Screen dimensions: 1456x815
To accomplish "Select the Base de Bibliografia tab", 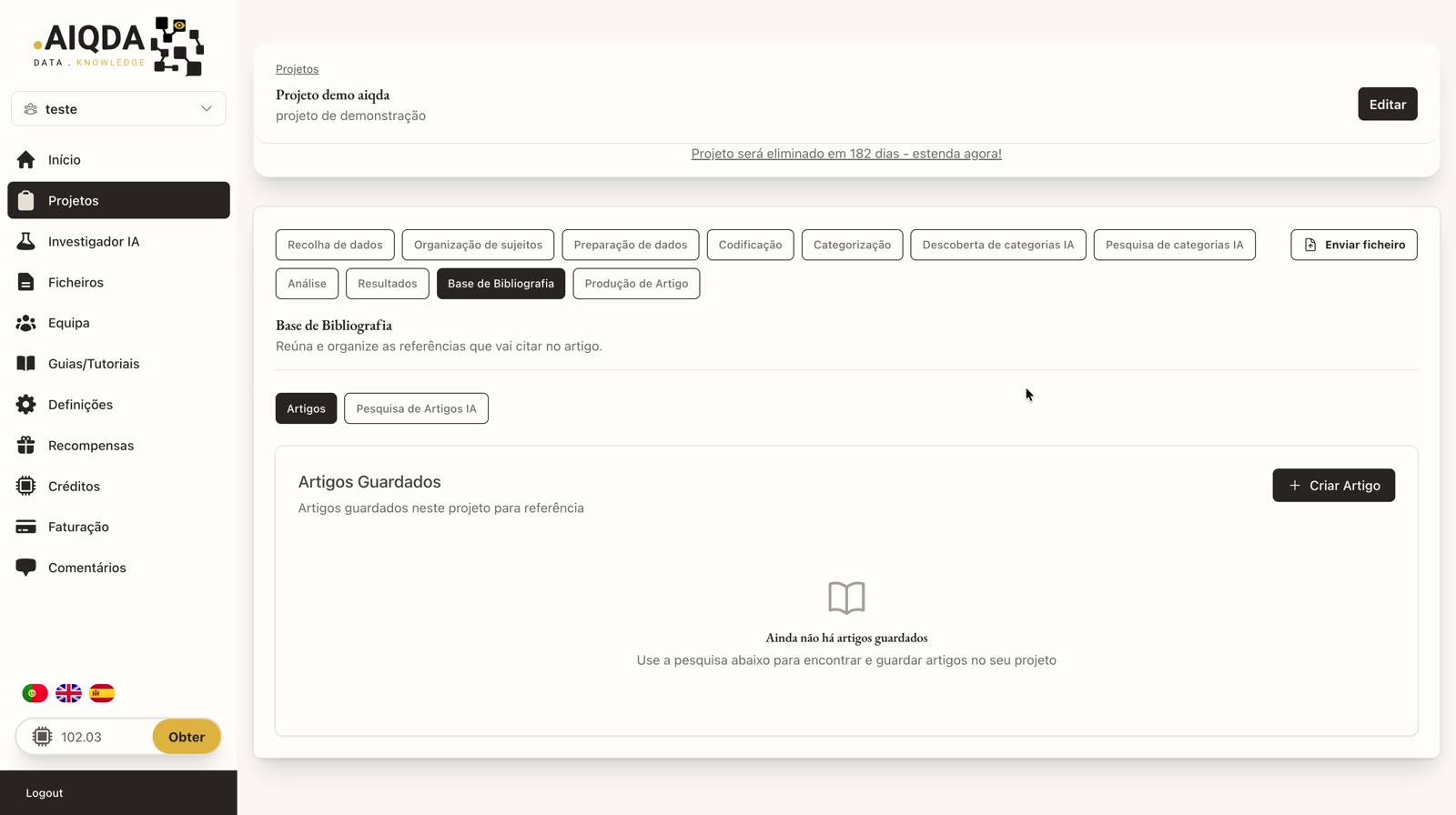I will tap(500, 284).
